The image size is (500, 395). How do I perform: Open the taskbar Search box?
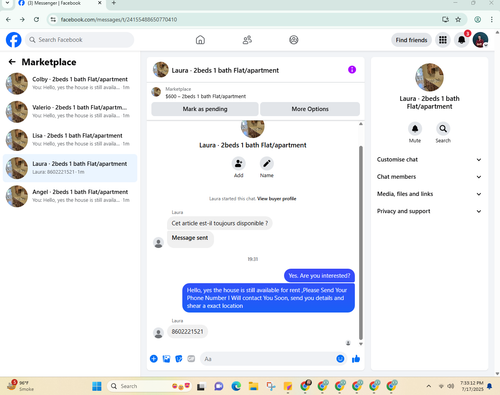click(x=149, y=386)
